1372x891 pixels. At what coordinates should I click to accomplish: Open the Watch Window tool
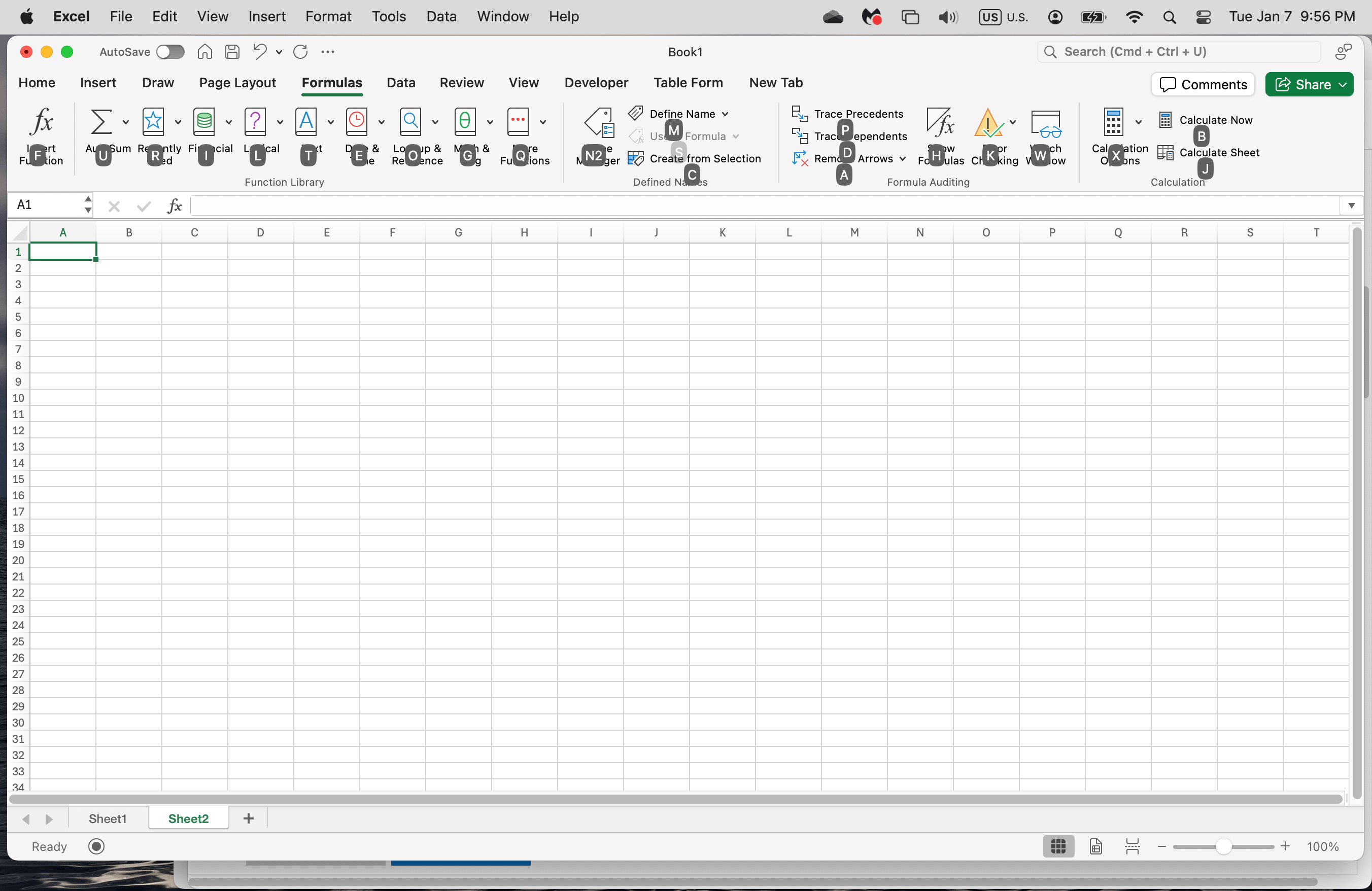coord(1045,123)
